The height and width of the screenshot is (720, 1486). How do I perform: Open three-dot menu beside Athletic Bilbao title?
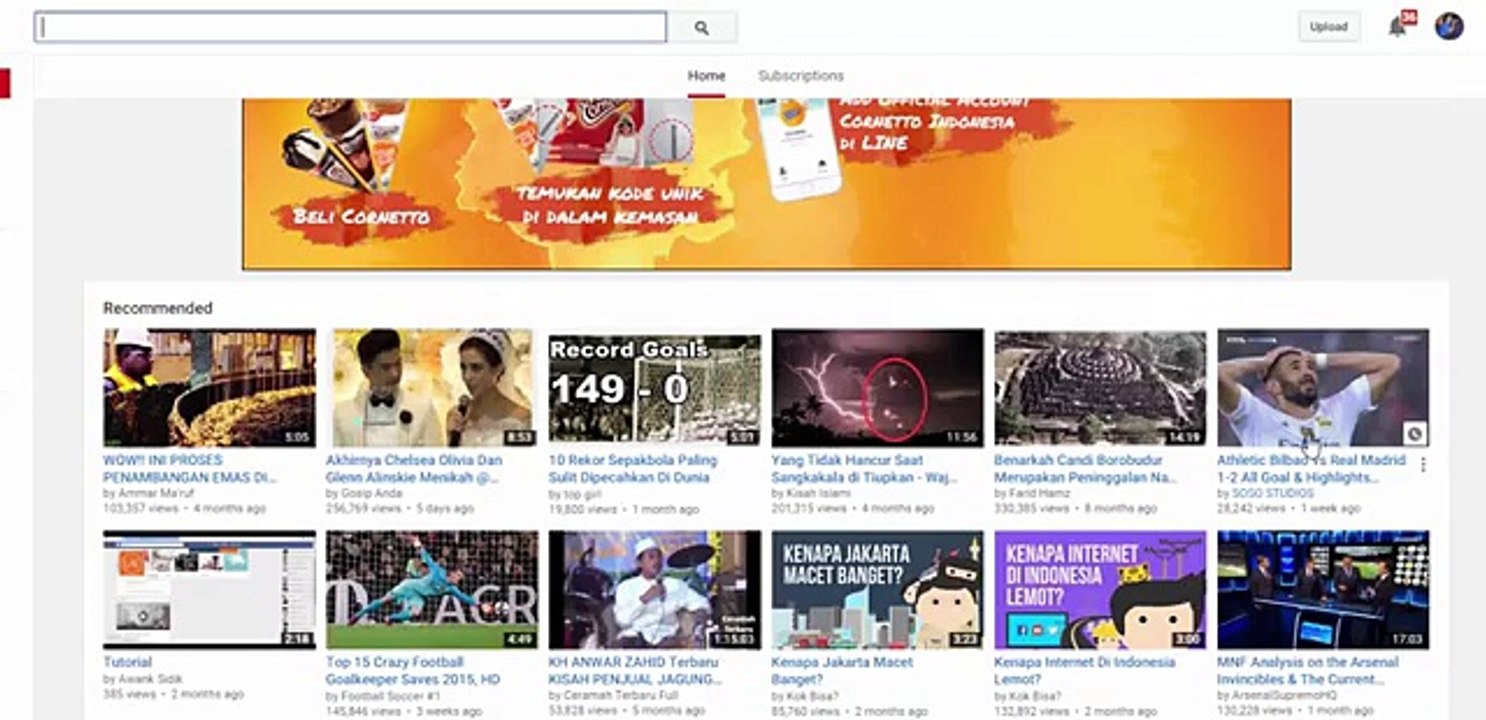[x=1422, y=464]
